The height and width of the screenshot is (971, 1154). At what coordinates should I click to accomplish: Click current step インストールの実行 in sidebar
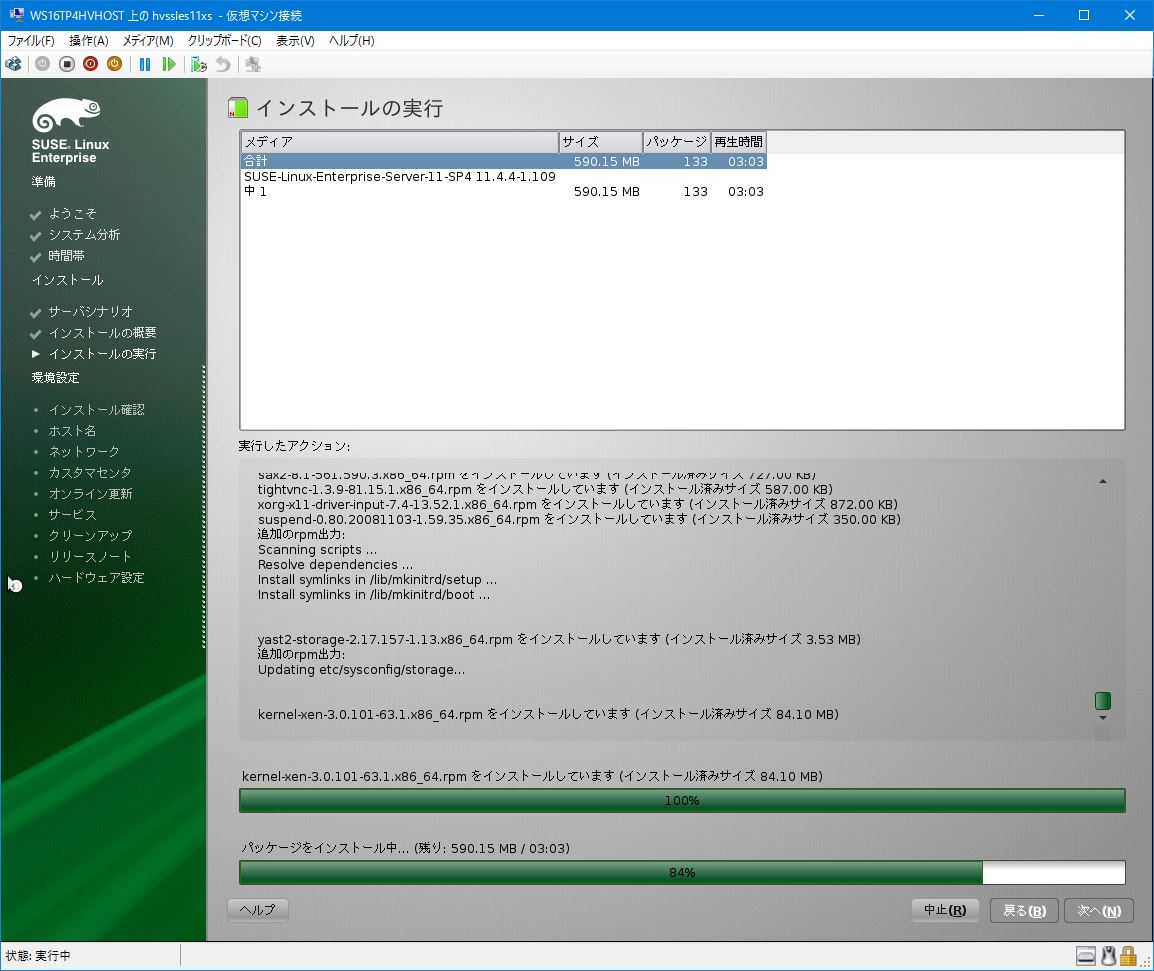(x=102, y=353)
